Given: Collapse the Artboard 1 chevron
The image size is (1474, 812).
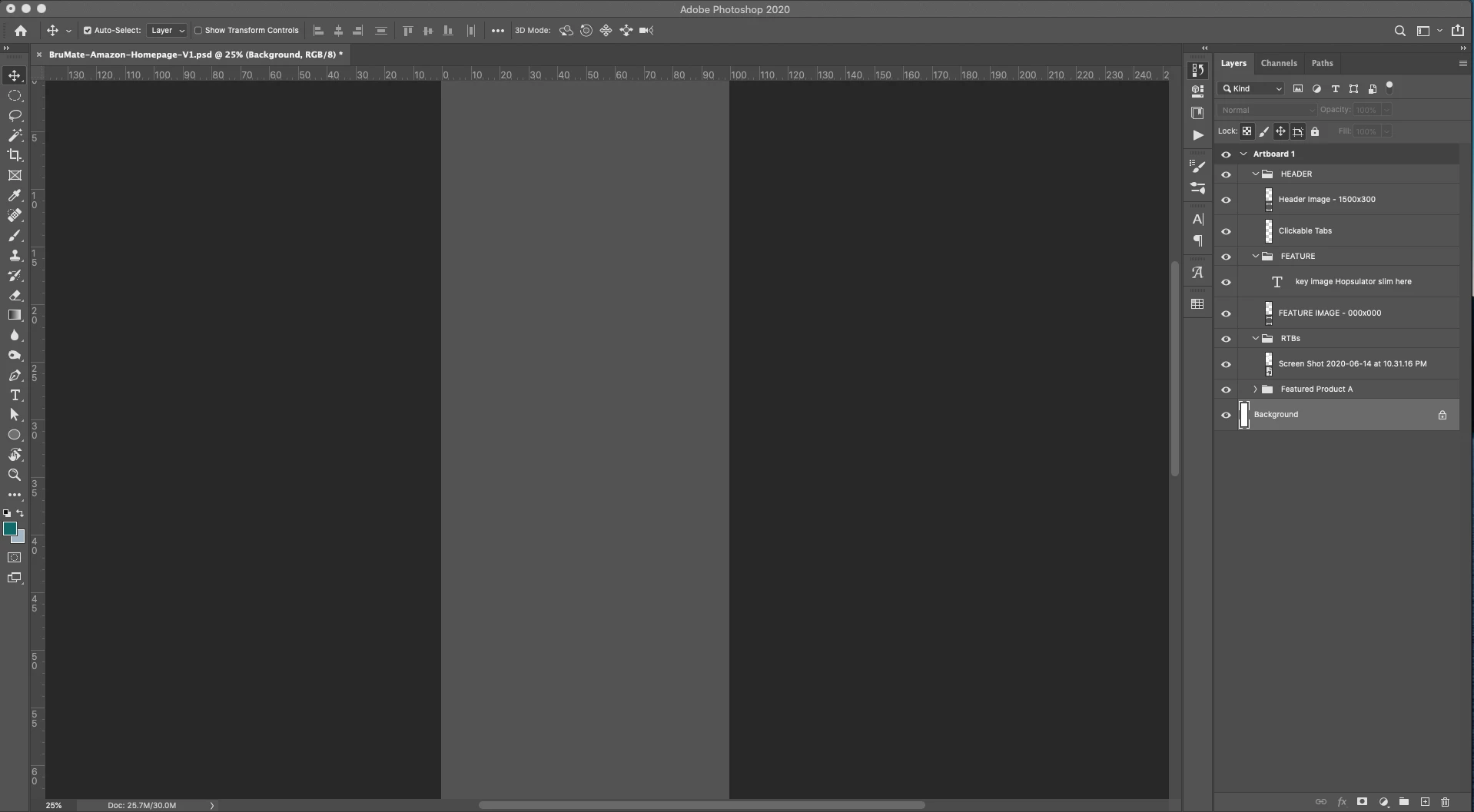Looking at the screenshot, I should point(1243,154).
